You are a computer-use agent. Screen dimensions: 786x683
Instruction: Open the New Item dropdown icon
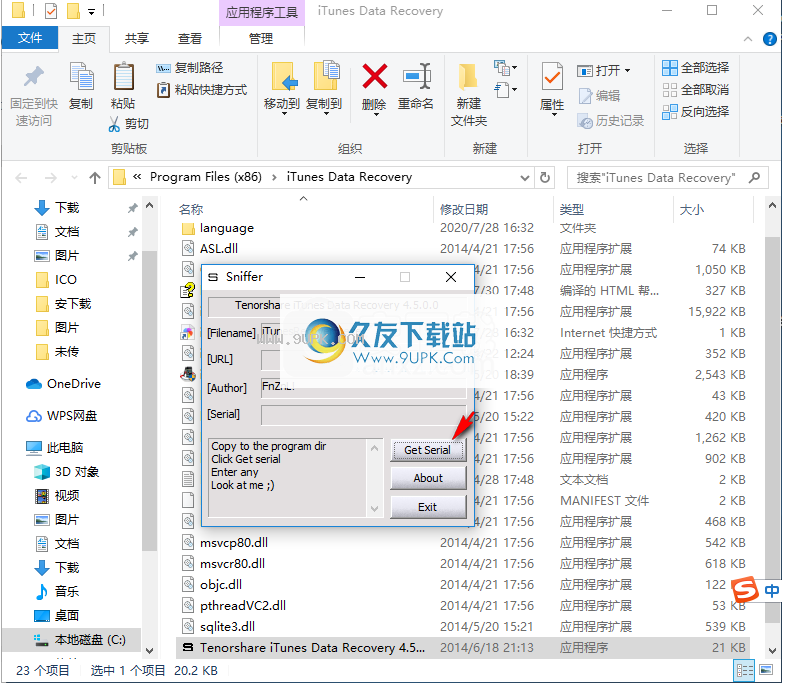click(x=505, y=68)
